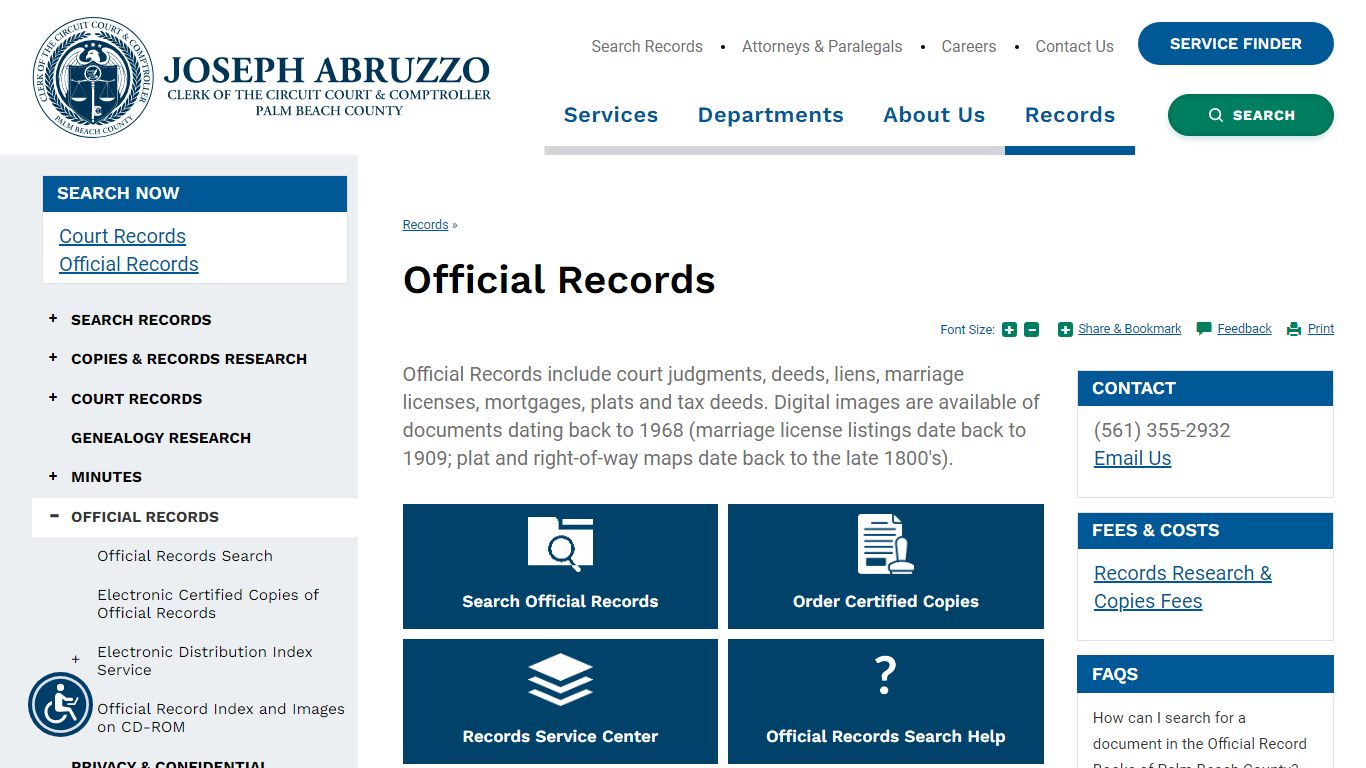Viewport: 1366px width, 768px height.
Task: Open the Careers top link
Action: (x=969, y=46)
